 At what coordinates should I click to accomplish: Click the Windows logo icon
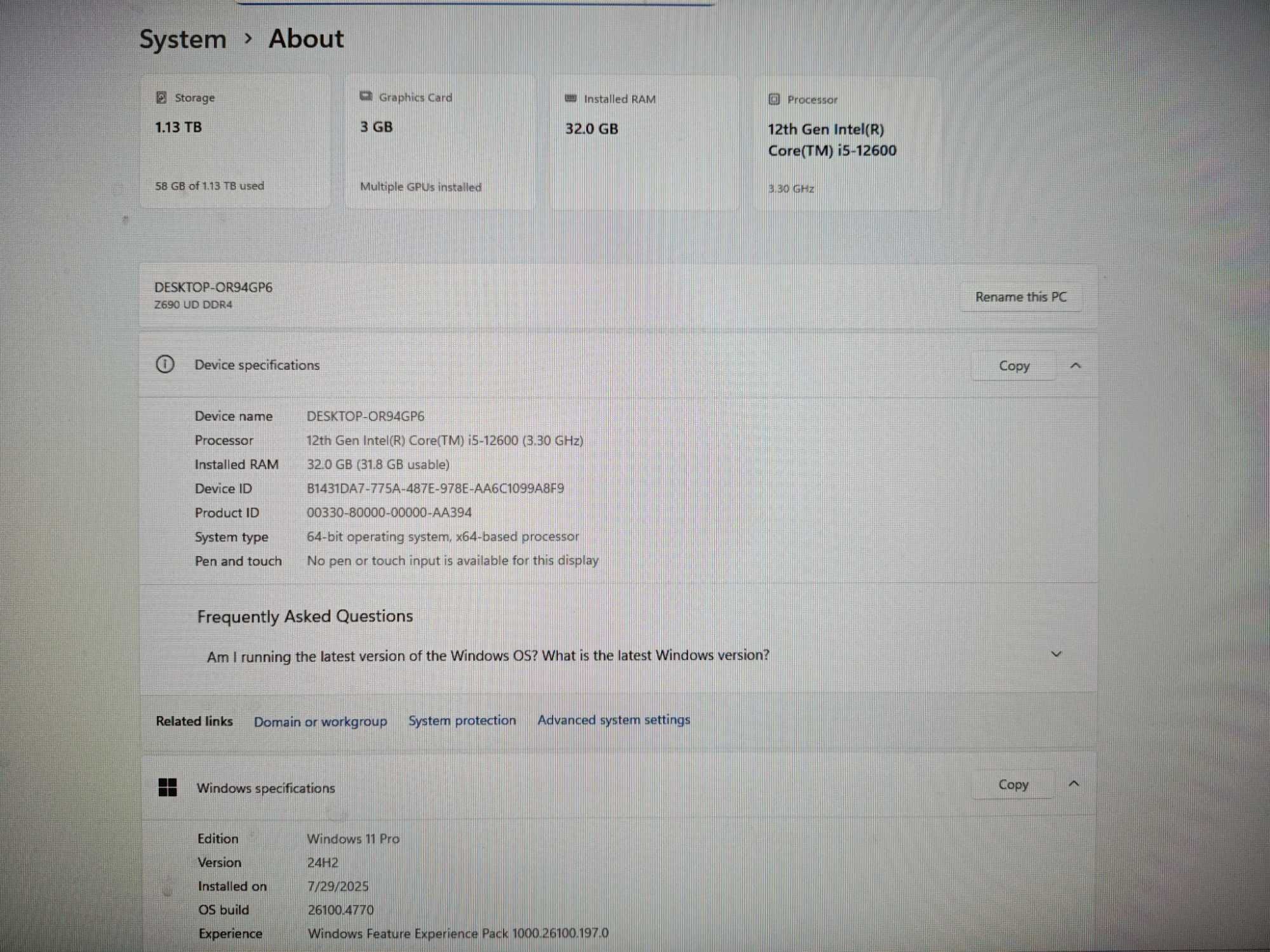tap(168, 787)
